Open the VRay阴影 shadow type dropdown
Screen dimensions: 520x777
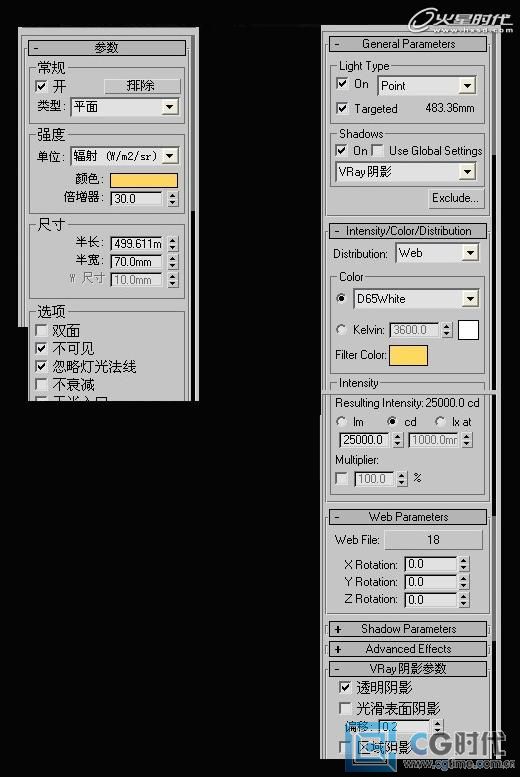[406, 172]
